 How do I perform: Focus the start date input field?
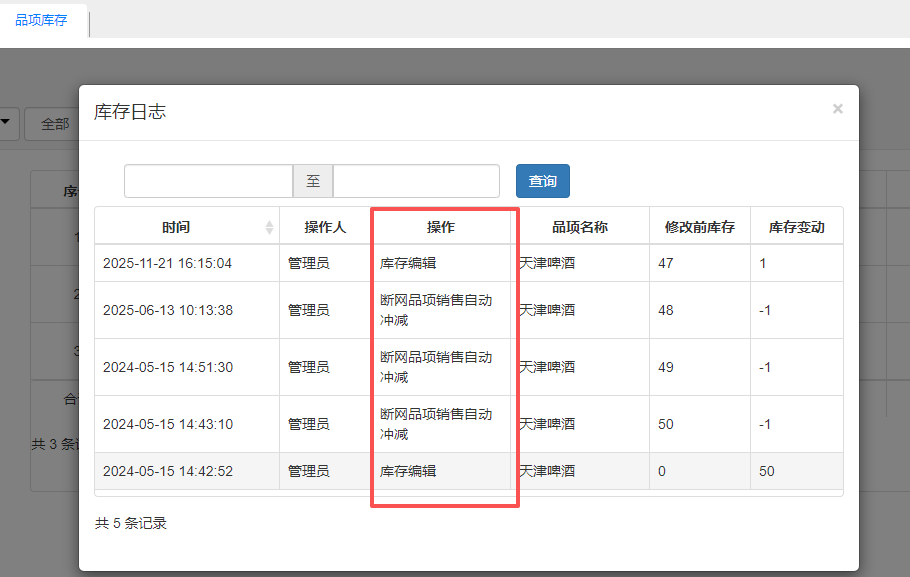208,181
